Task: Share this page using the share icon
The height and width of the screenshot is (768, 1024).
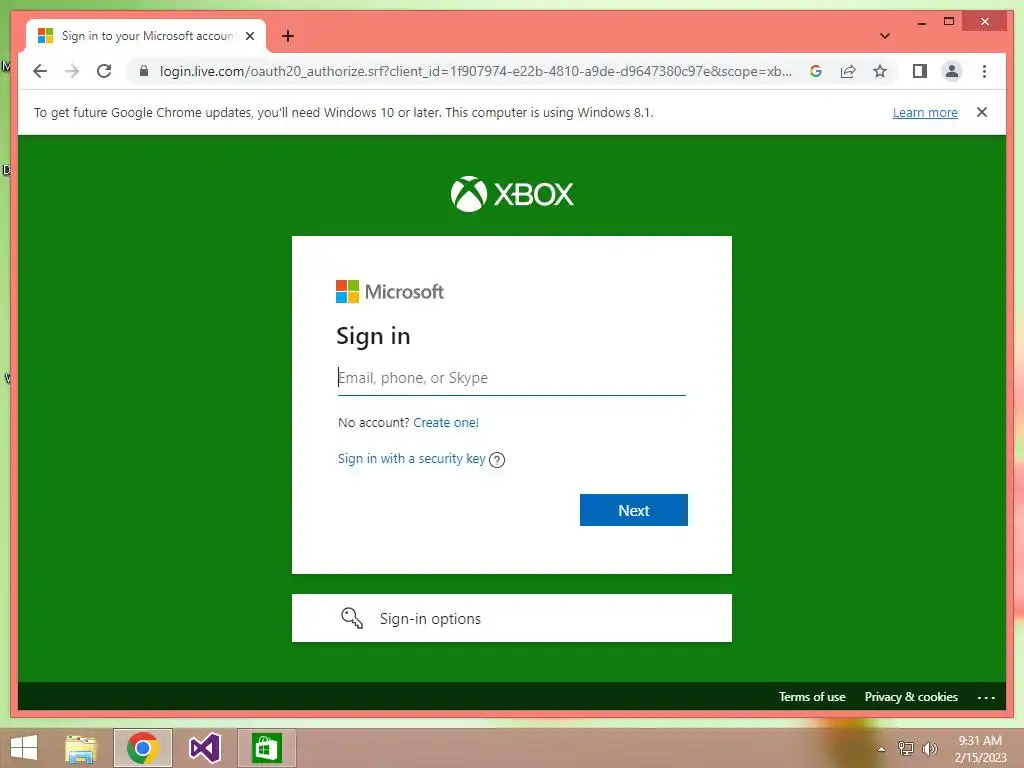Action: click(x=848, y=71)
